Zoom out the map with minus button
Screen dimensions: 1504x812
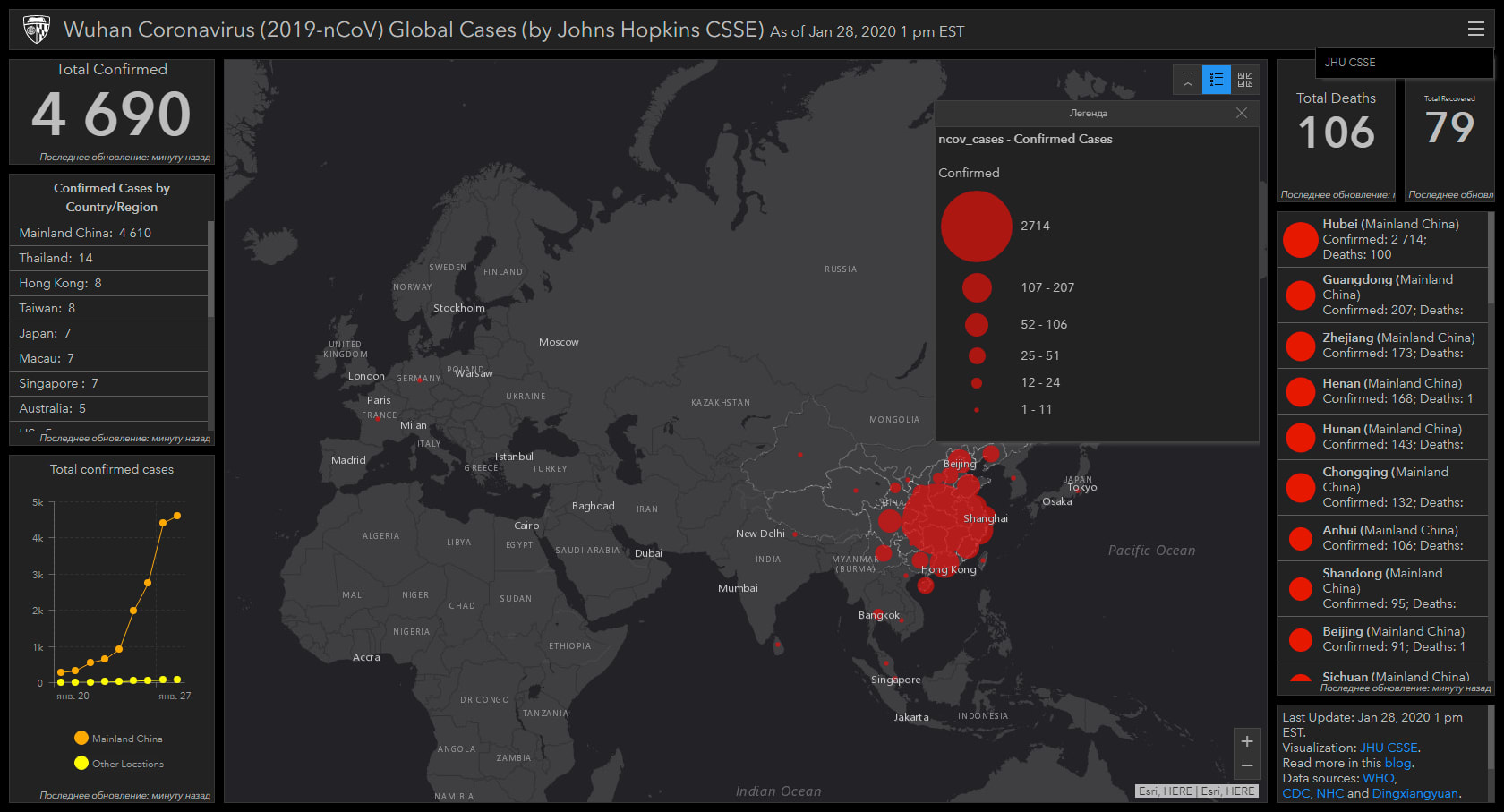(1247, 766)
